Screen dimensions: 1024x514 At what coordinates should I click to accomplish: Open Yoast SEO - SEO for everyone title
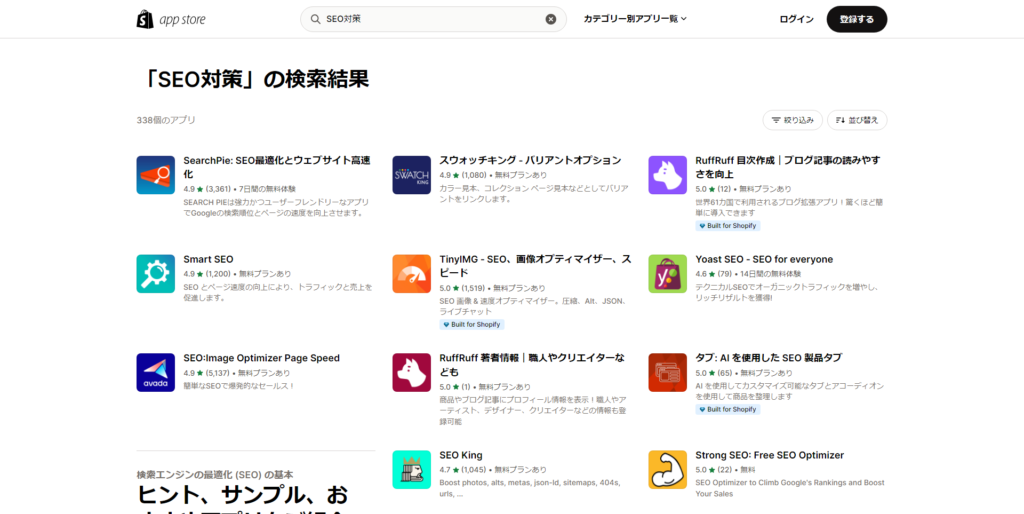[x=764, y=259]
